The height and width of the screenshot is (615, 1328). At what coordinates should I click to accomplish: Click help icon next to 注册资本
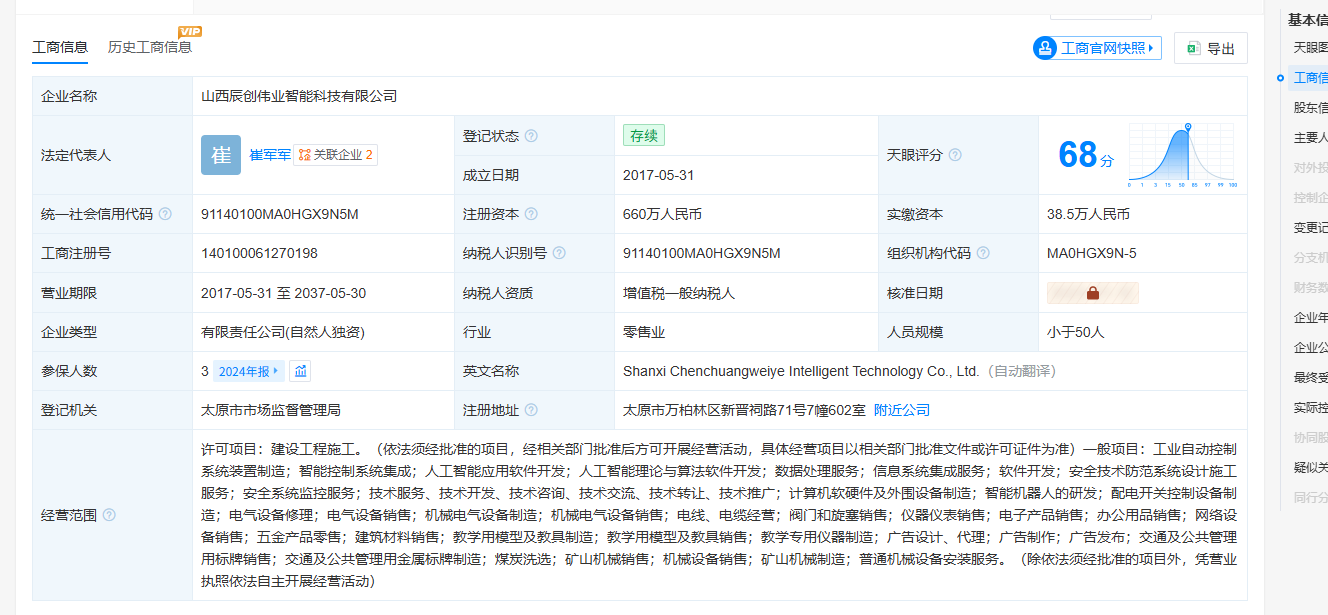click(x=531, y=214)
